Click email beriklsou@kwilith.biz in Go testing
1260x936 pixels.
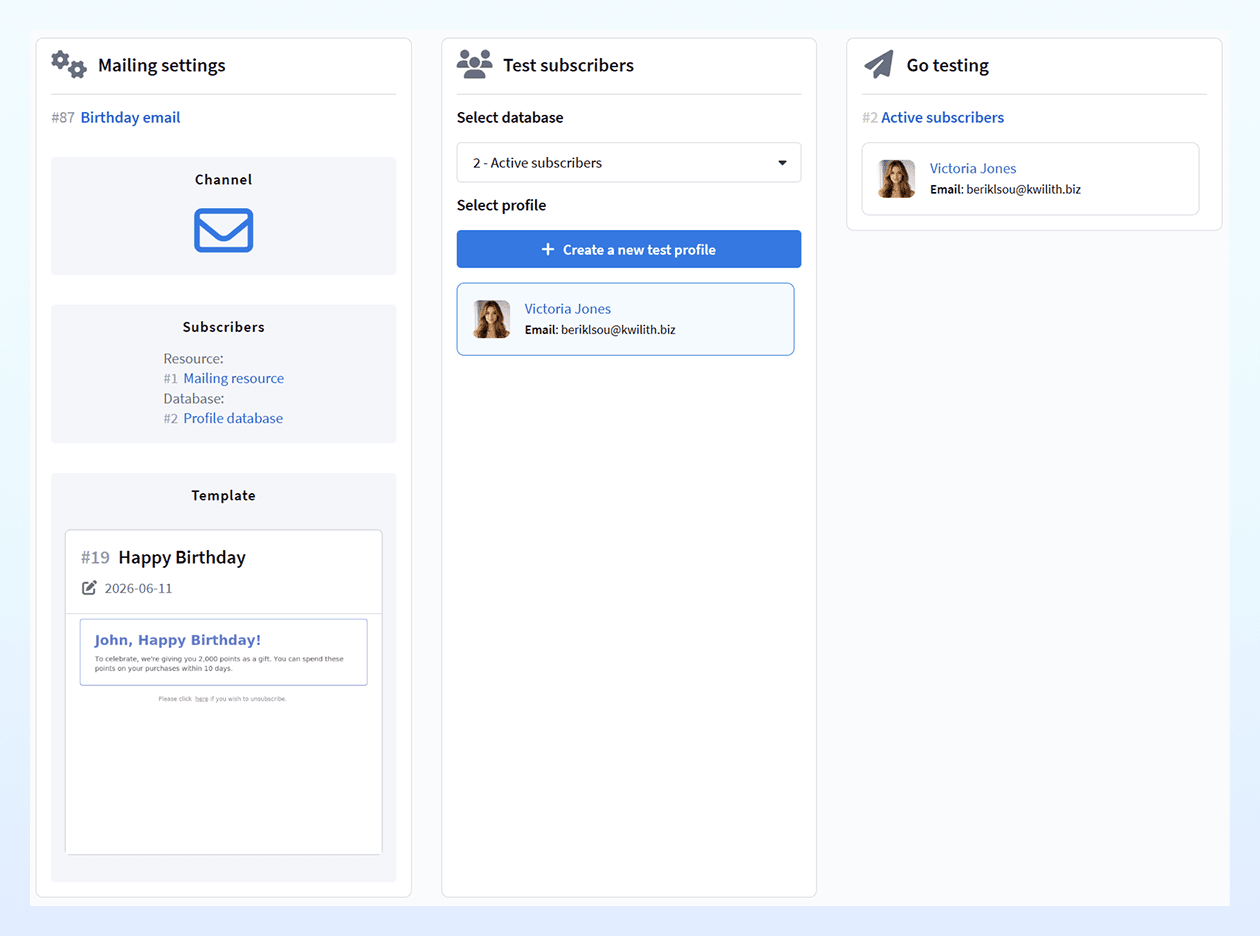1024,189
